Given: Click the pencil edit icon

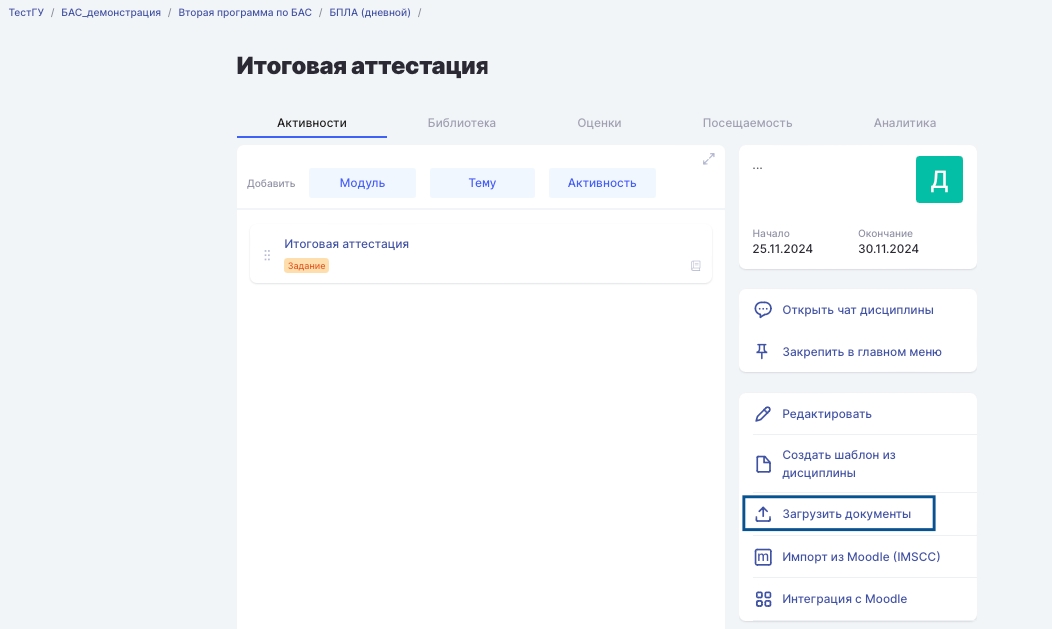Looking at the screenshot, I should click(x=763, y=414).
